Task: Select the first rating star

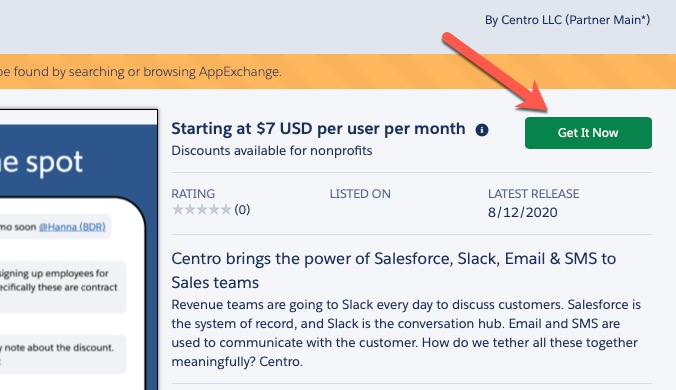Action: tap(178, 209)
